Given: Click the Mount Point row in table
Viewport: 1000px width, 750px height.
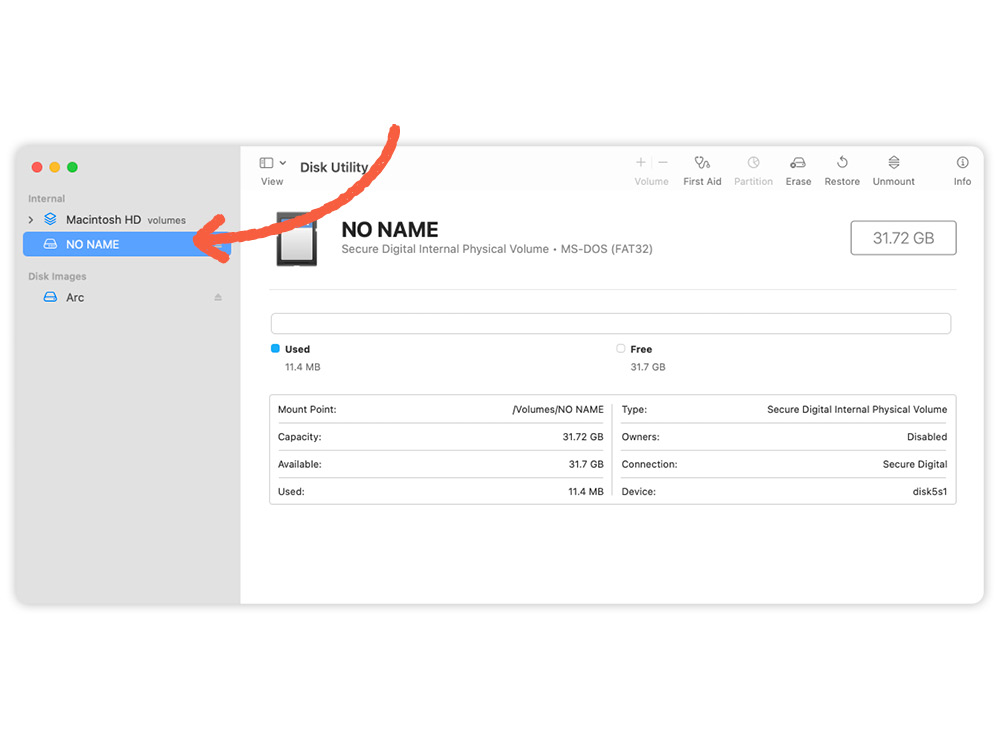Looking at the screenshot, I should 440,410.
